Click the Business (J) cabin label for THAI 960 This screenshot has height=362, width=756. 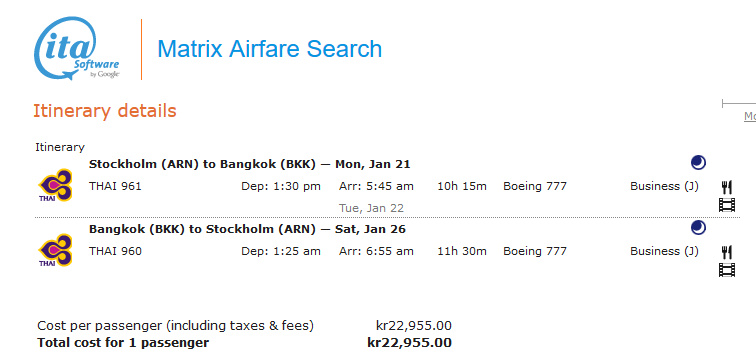coord(664,252)
